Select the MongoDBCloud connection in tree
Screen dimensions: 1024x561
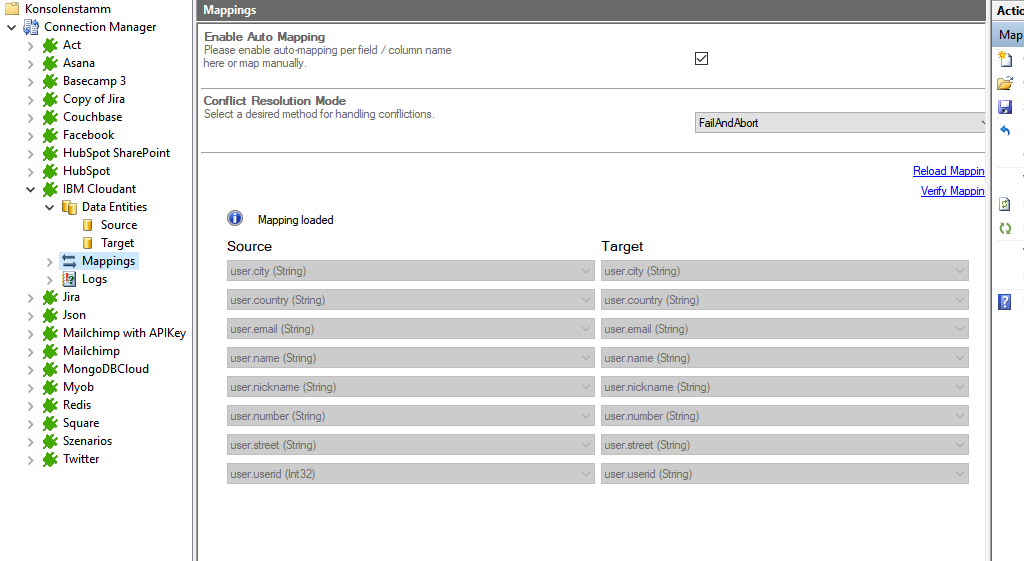[x=105, y=369]
